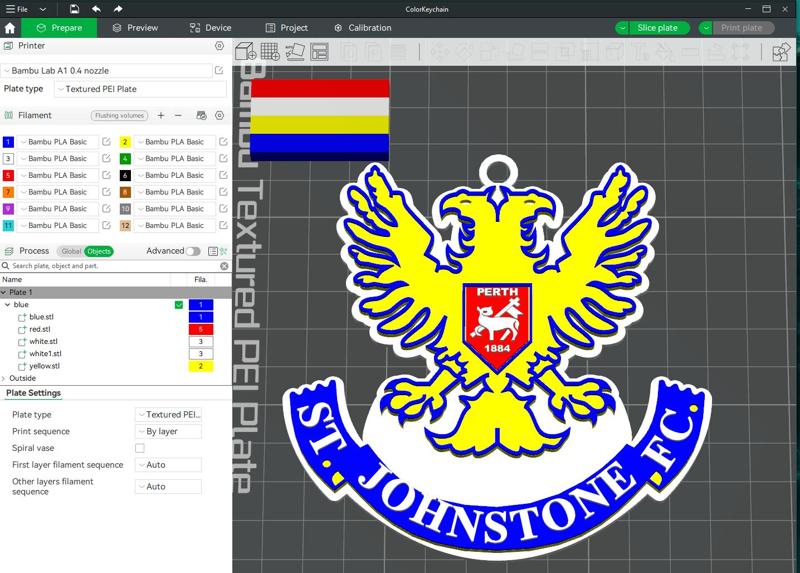The width and height of the screenshot is (800, 573).
Task: Click the Save project icon
Action: pos(74,9)
